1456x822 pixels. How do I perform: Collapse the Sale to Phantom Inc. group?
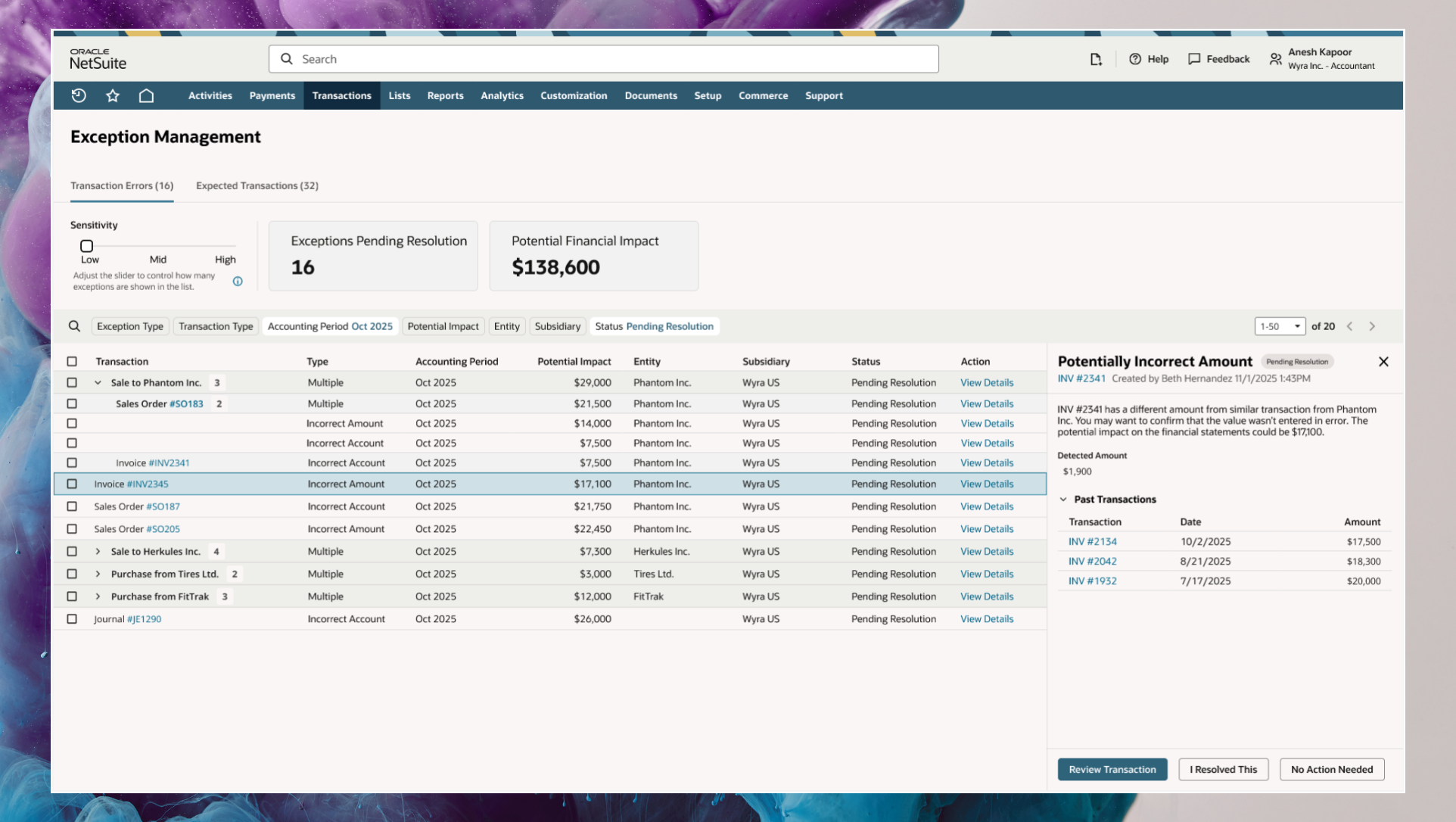98,383
